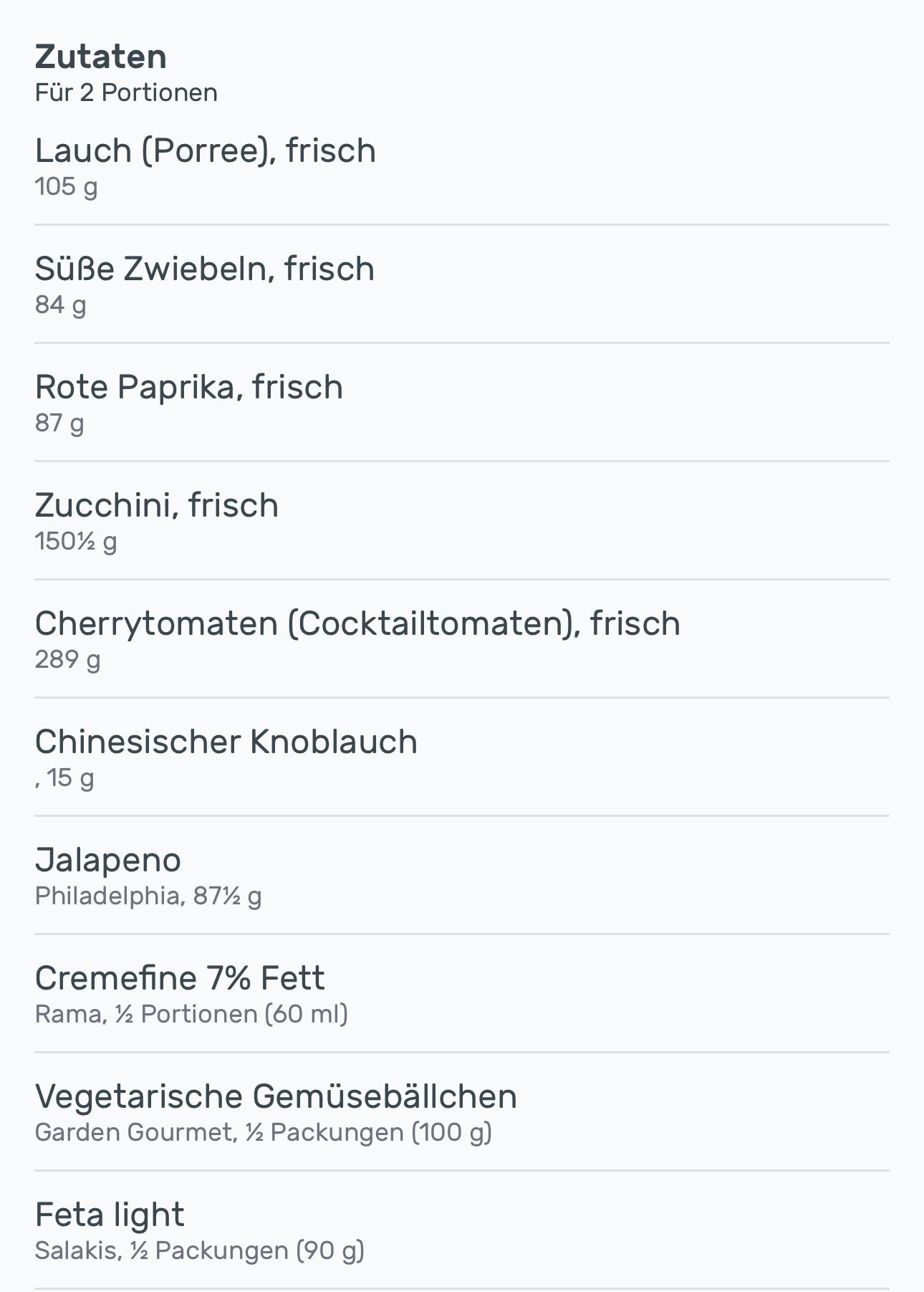Open the Zucchini, frisch ingredient
This screenshot has width=924, height=1292.
[156, 505]
